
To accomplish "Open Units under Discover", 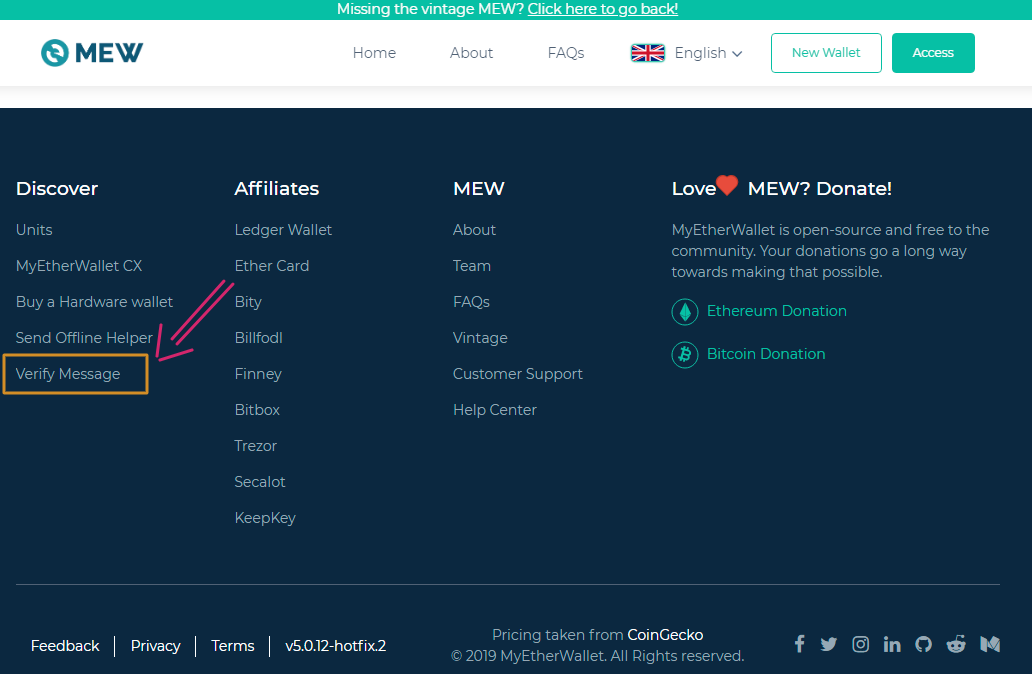I will [x=34, y=230].
